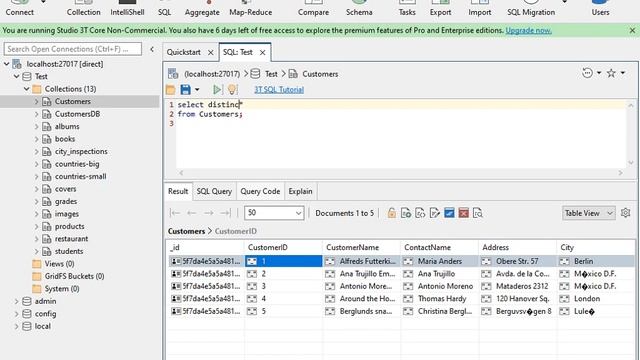
Task: Go to first page of results arrow
Action: (175, 213)
